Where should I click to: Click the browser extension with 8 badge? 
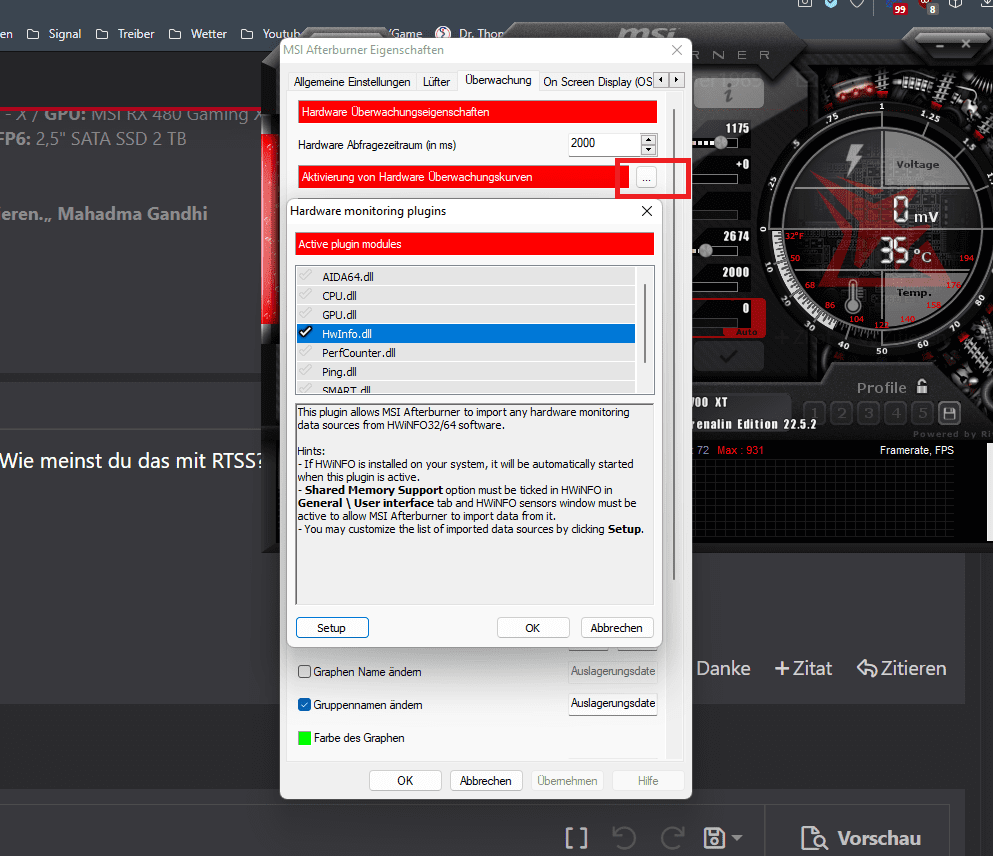pos(928,6)
